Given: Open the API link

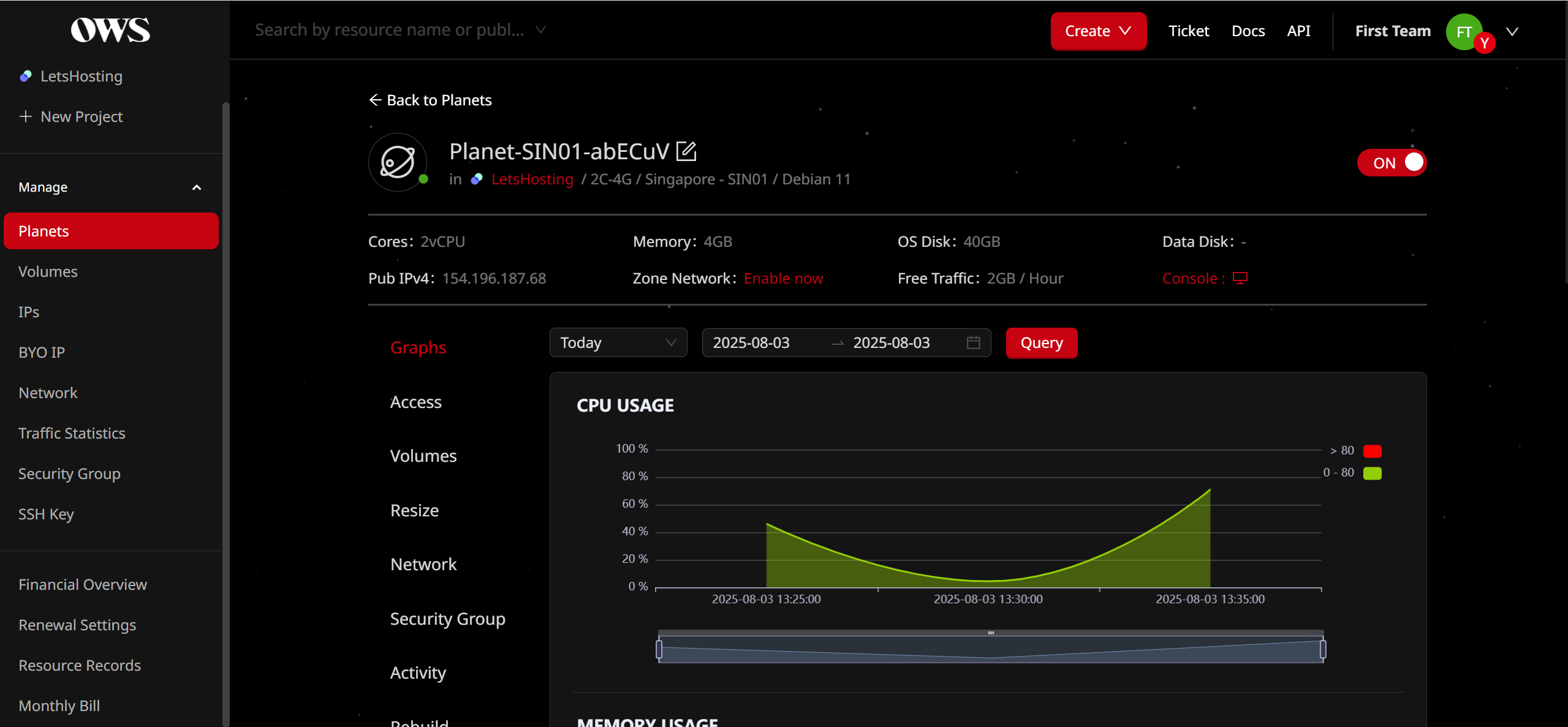Looking at the screenshot, I should [x=1298, y=31].
